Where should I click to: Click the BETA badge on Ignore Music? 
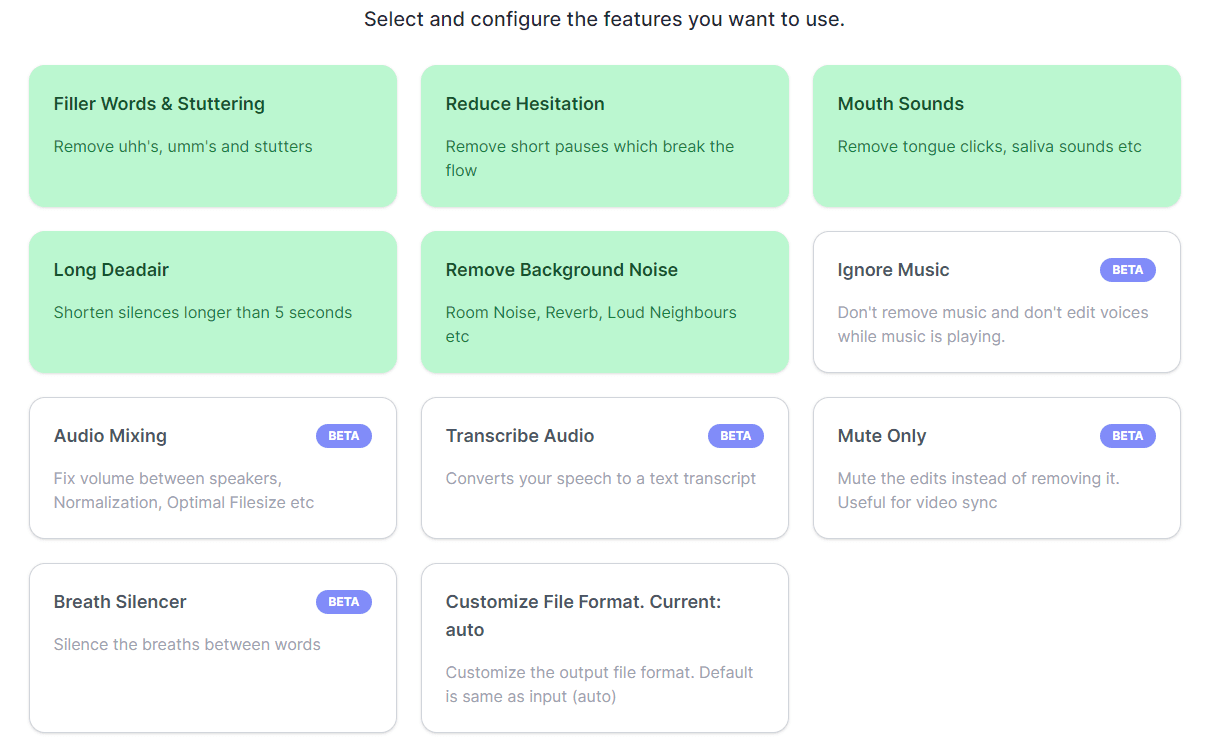point(1127,270)
